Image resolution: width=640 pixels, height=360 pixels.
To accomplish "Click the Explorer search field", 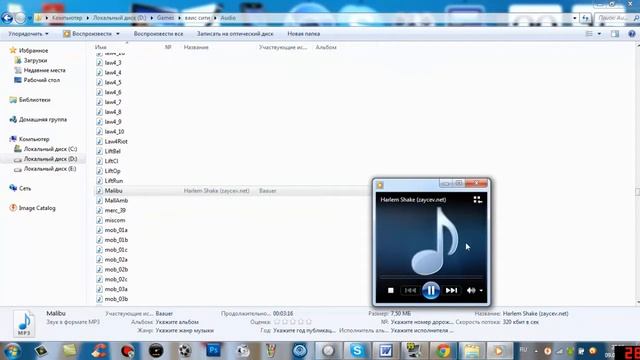I will coord(616,18).
